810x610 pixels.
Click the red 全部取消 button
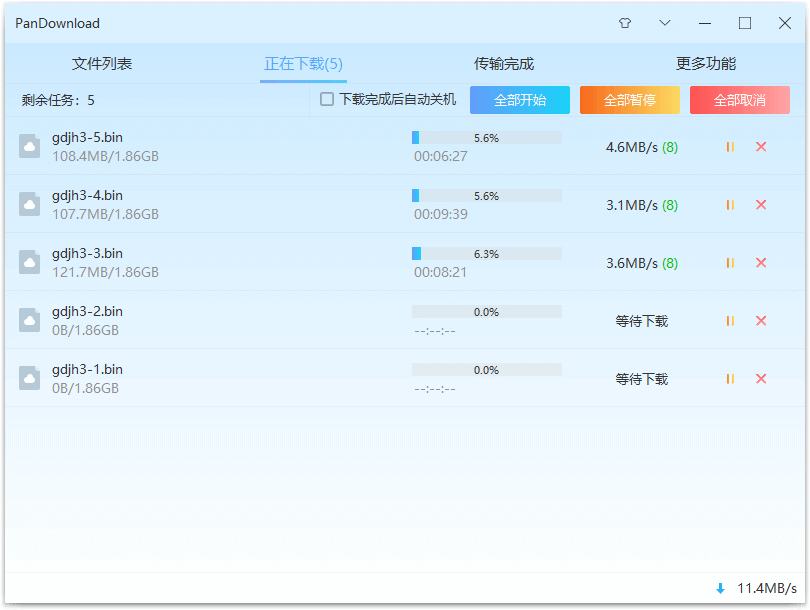point(740,100)
